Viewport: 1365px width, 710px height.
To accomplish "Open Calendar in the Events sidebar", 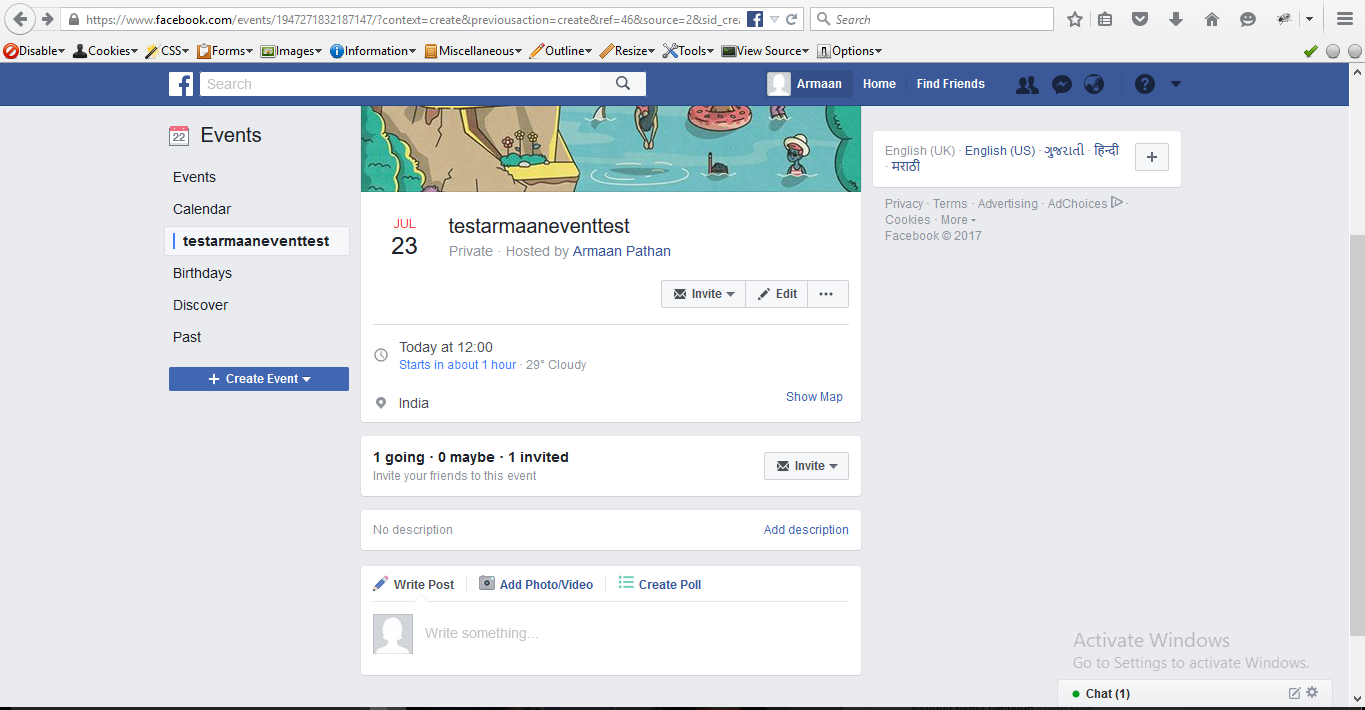I will click(202, 209).
